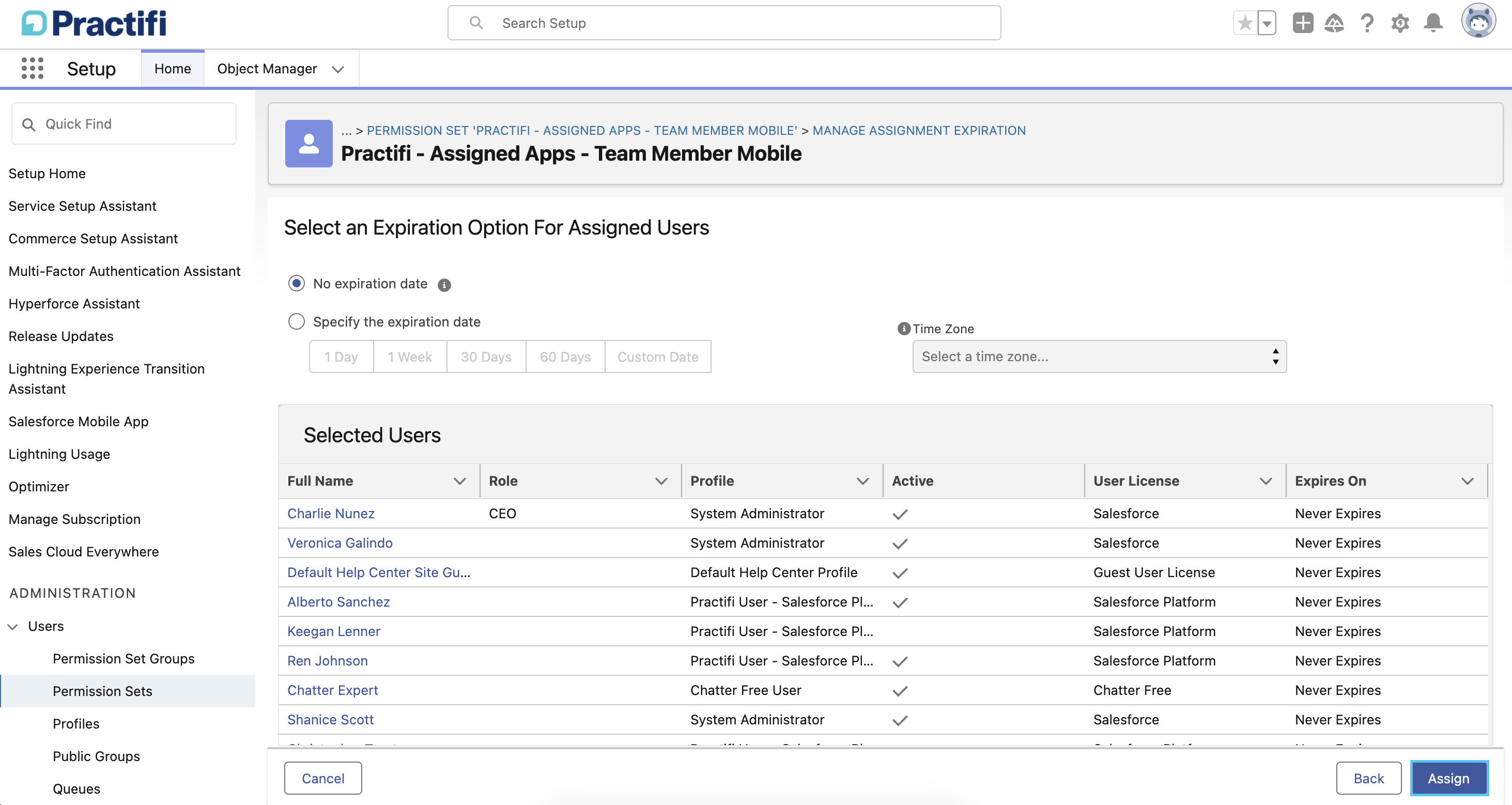1512x805 pixels.
Task: Focus the Search Setup field
Action: coord(724,23)
